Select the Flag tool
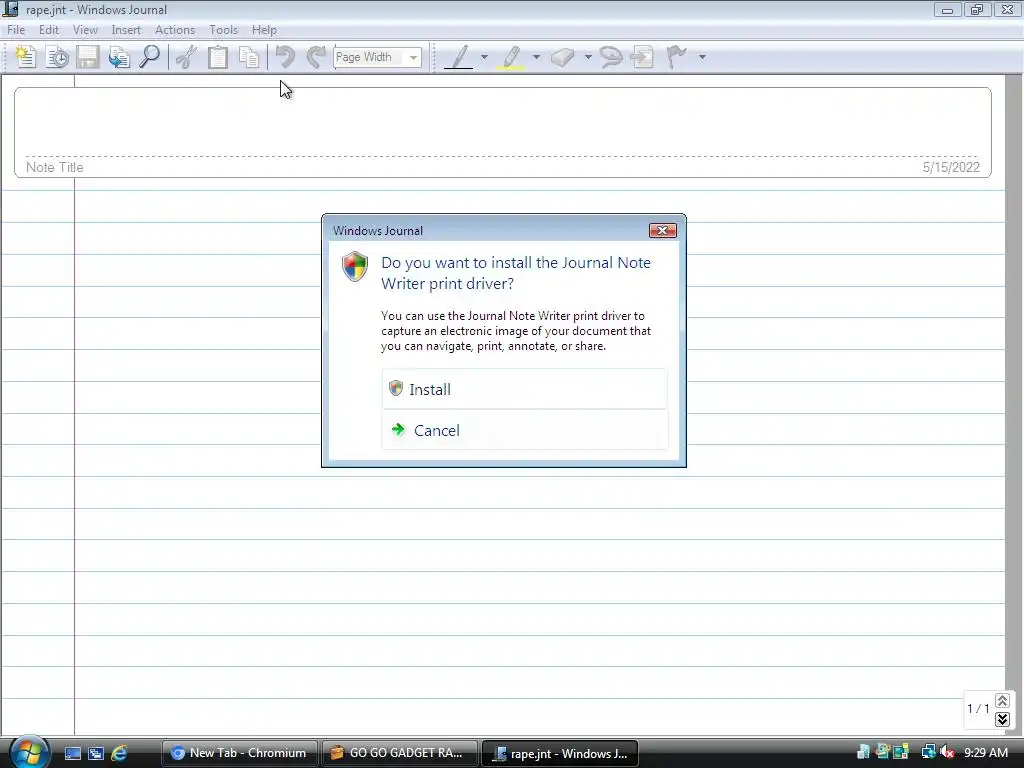The image size is (1024, 768). click(x=677, y=57)
